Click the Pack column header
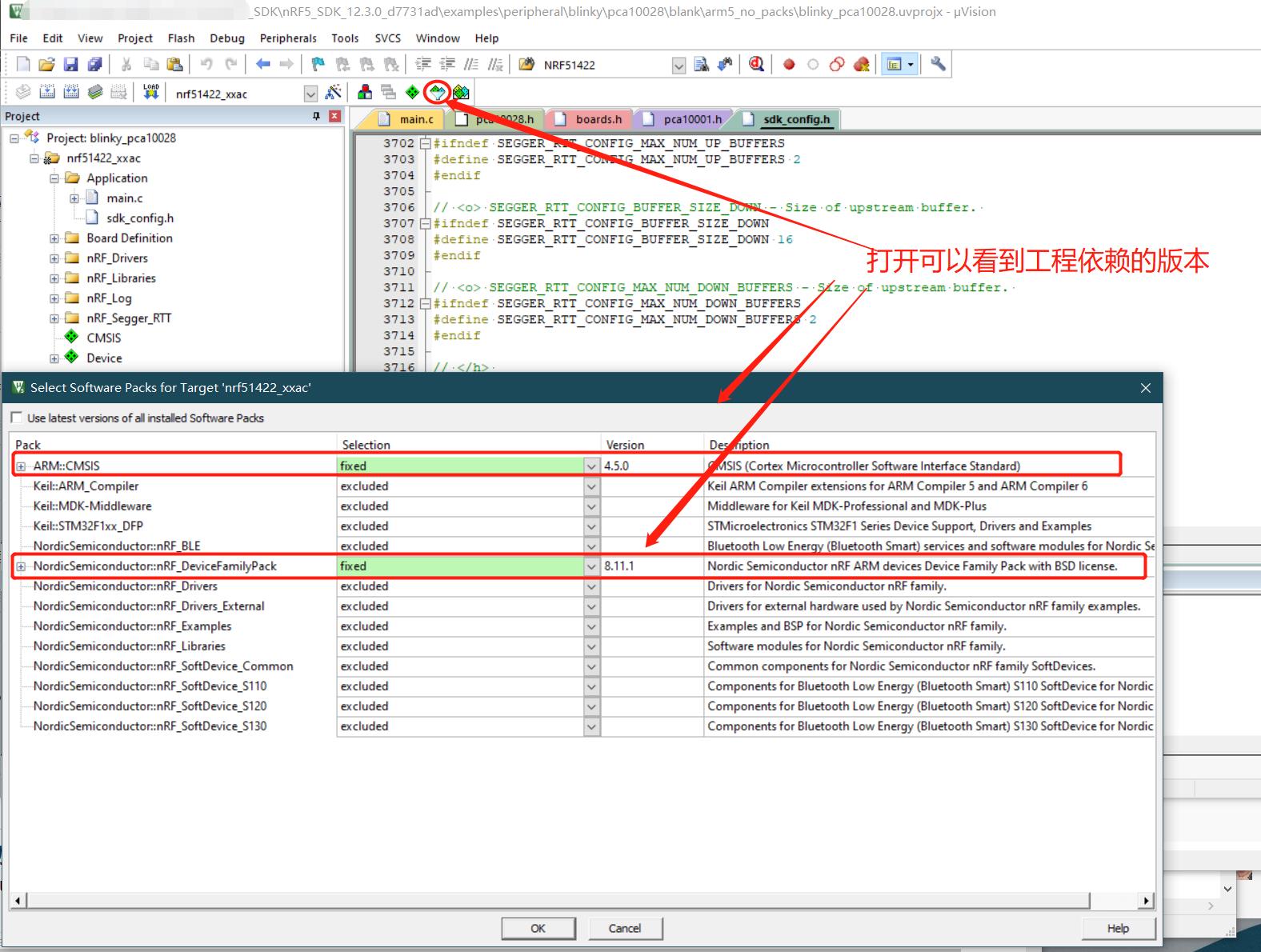Screen dimensions: 1261x952 [173, 445]
